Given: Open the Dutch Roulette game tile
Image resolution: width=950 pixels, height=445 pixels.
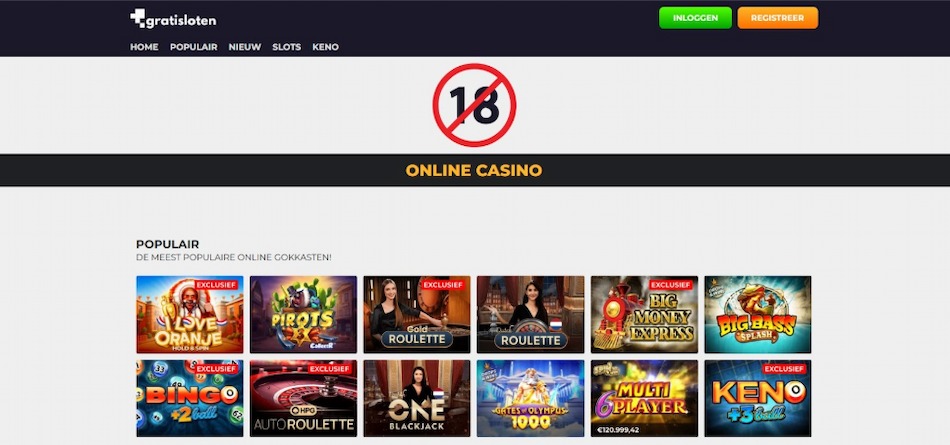Looking at the screenshot, I should 531,315.
